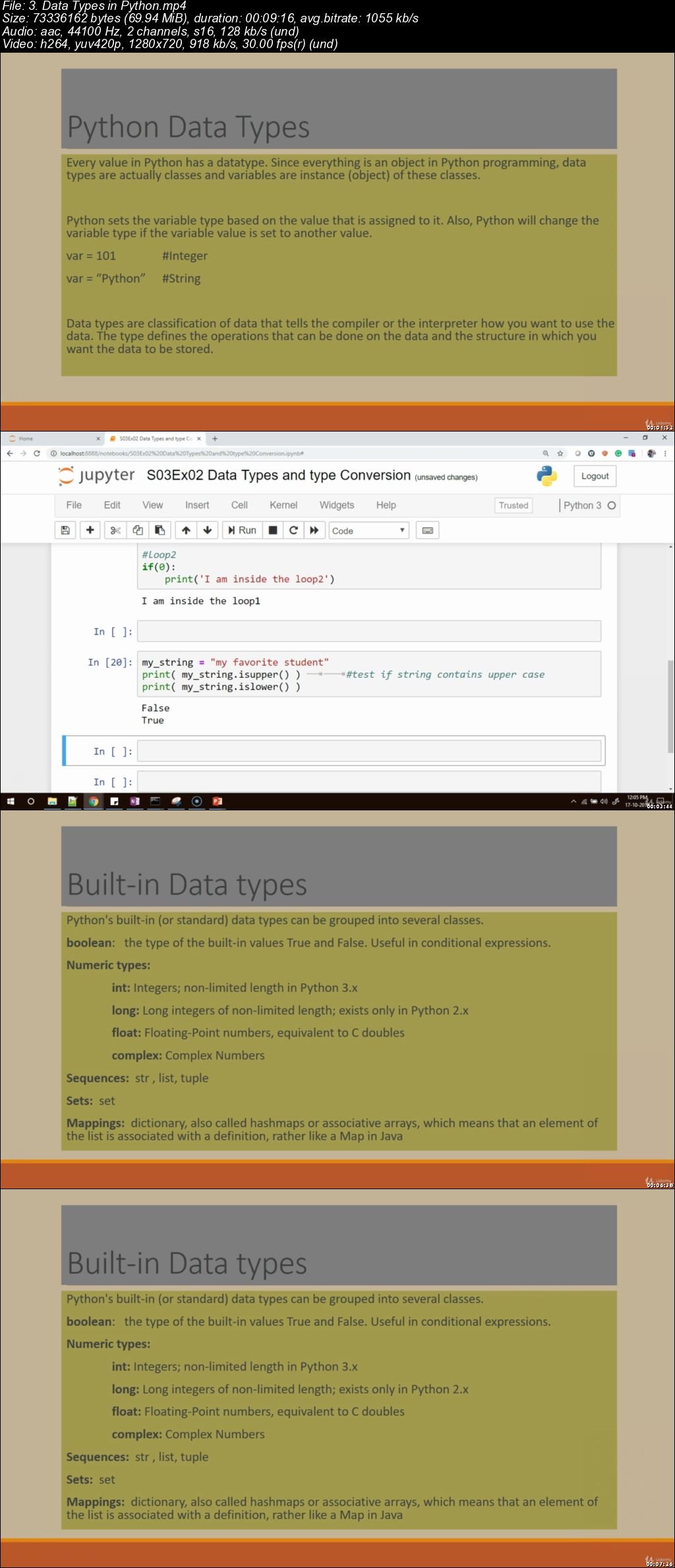Bookmark this page with the star icon
This screenshot has width=675, height=1568.
[x=560, y=453]
